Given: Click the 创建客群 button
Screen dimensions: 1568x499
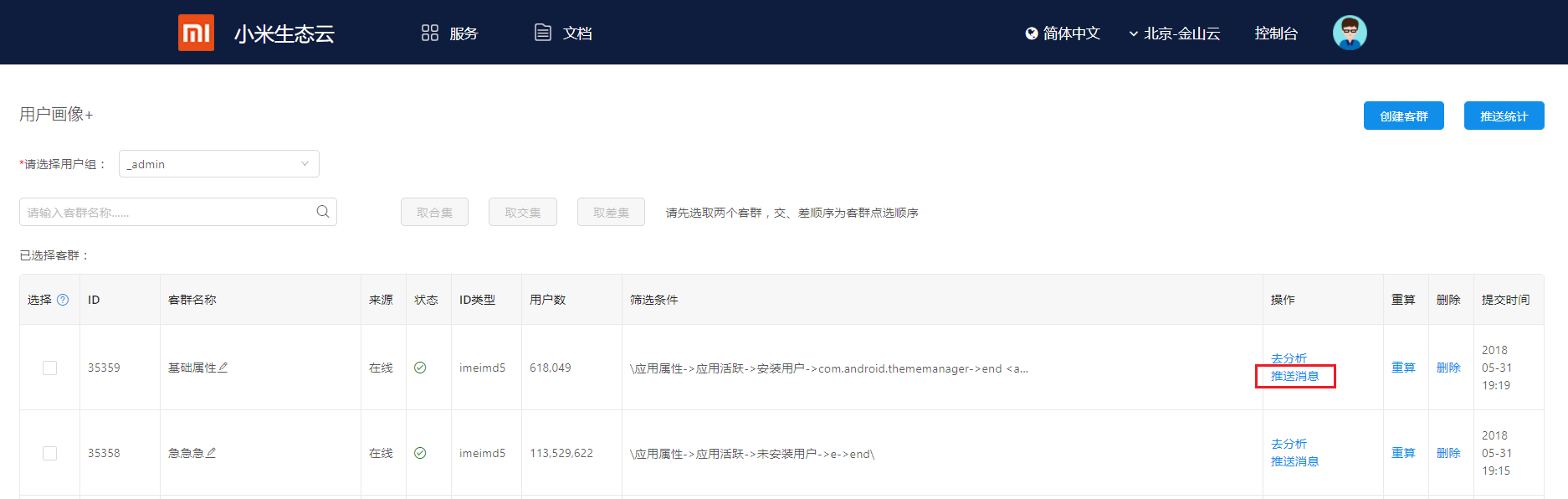Looking at the screenshot, I should click(1403, 116).
